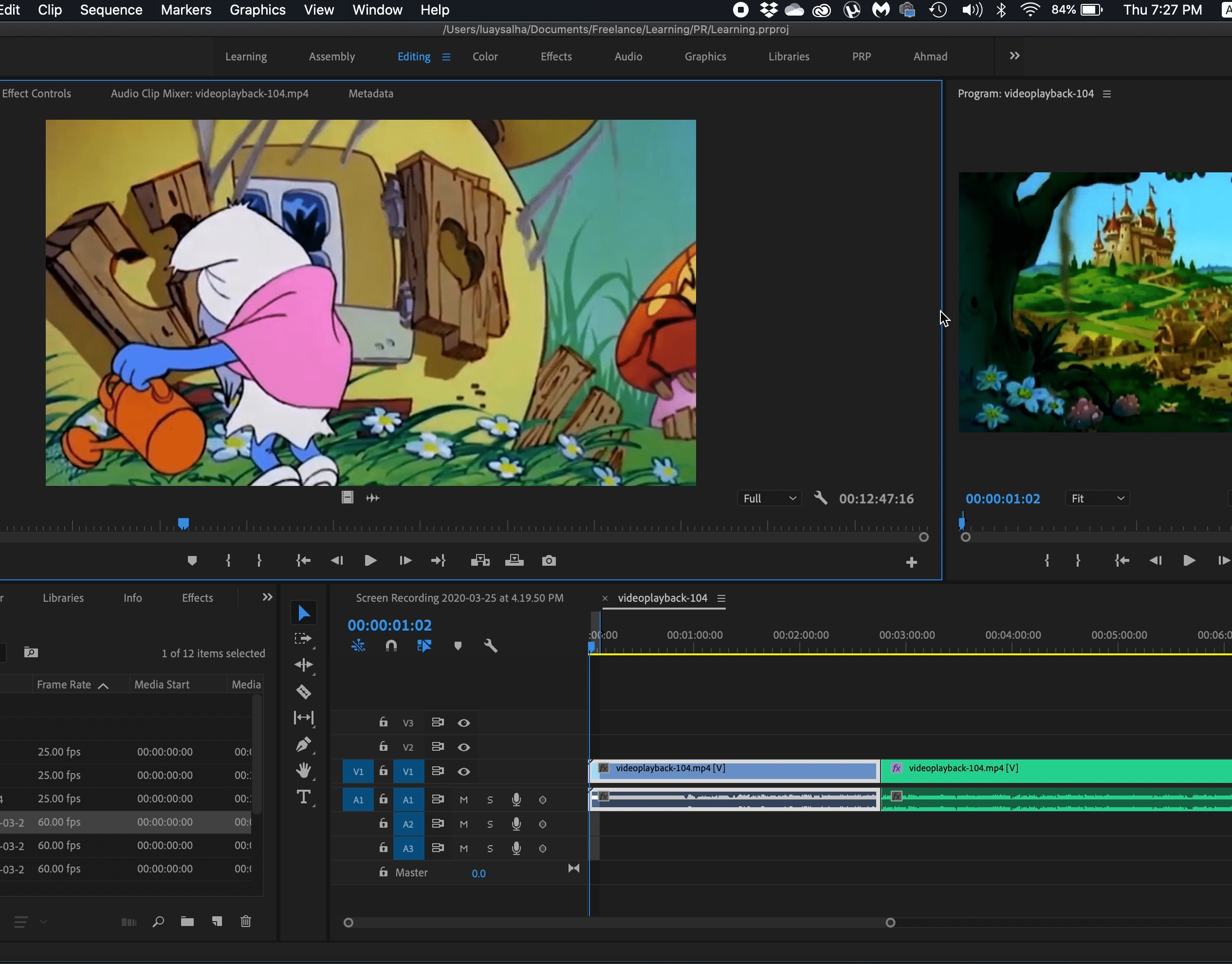Open timeline display settings wrench
Image resolution: width=1232 pixels, height=964 pixels.
[491, 646]
